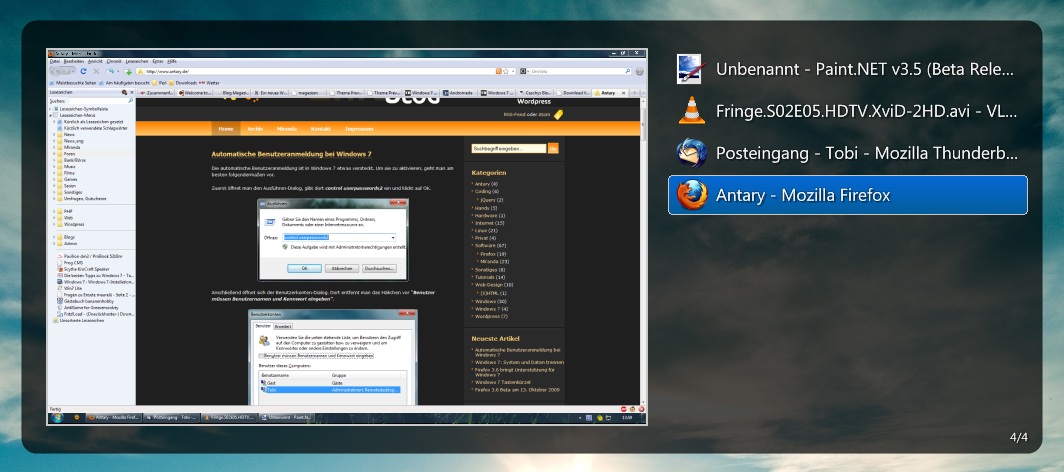Viewport: 1064px width, 472px height.
Task: Click the Firefox back/forward navigation button
Action: click(x=62, y=71)
